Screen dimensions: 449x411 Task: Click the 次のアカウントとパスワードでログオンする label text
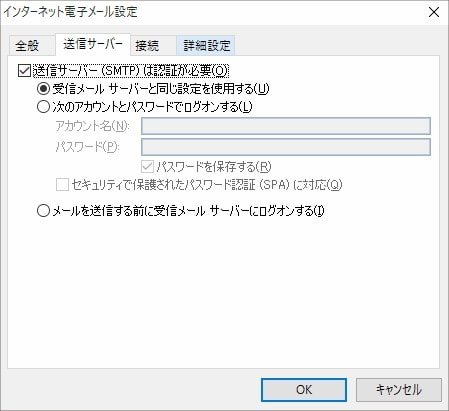[x=152, y=107]
